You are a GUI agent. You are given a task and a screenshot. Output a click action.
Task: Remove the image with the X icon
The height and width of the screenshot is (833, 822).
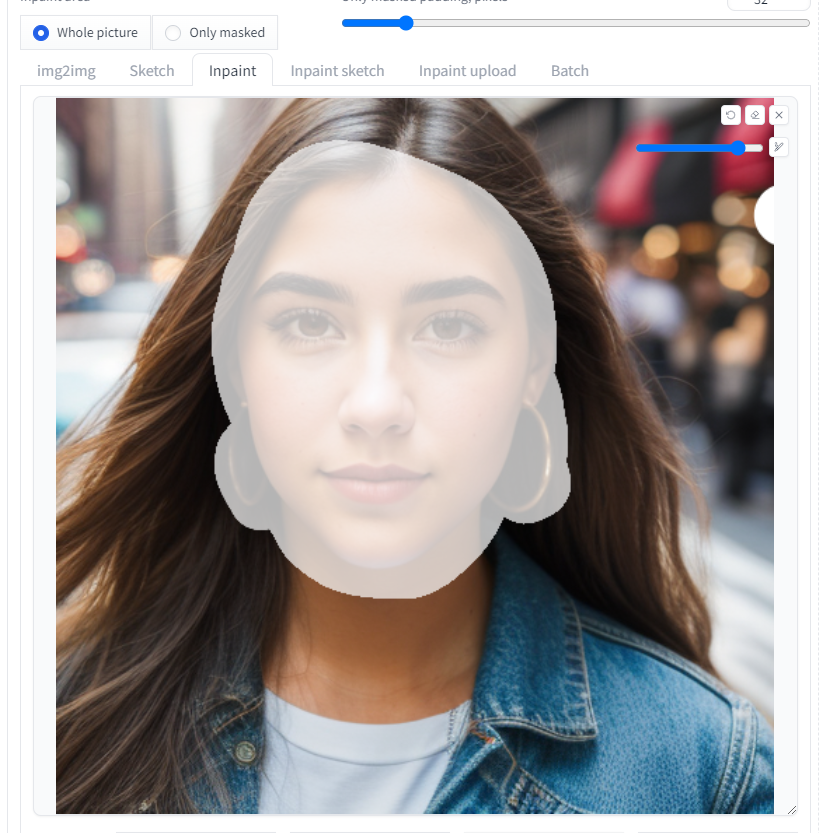tap(779, 115)
